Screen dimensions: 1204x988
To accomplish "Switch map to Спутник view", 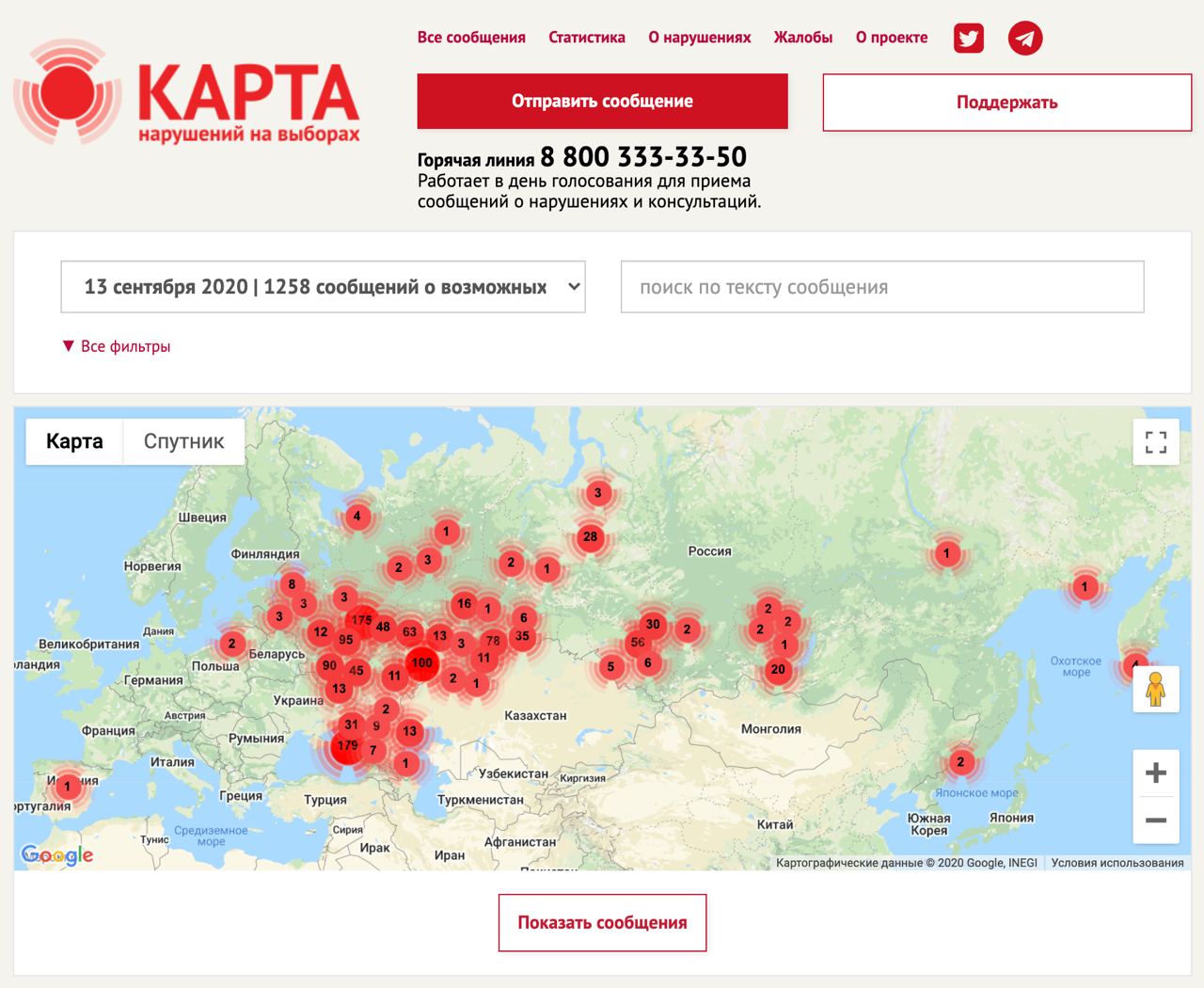I will click(184, 441).
